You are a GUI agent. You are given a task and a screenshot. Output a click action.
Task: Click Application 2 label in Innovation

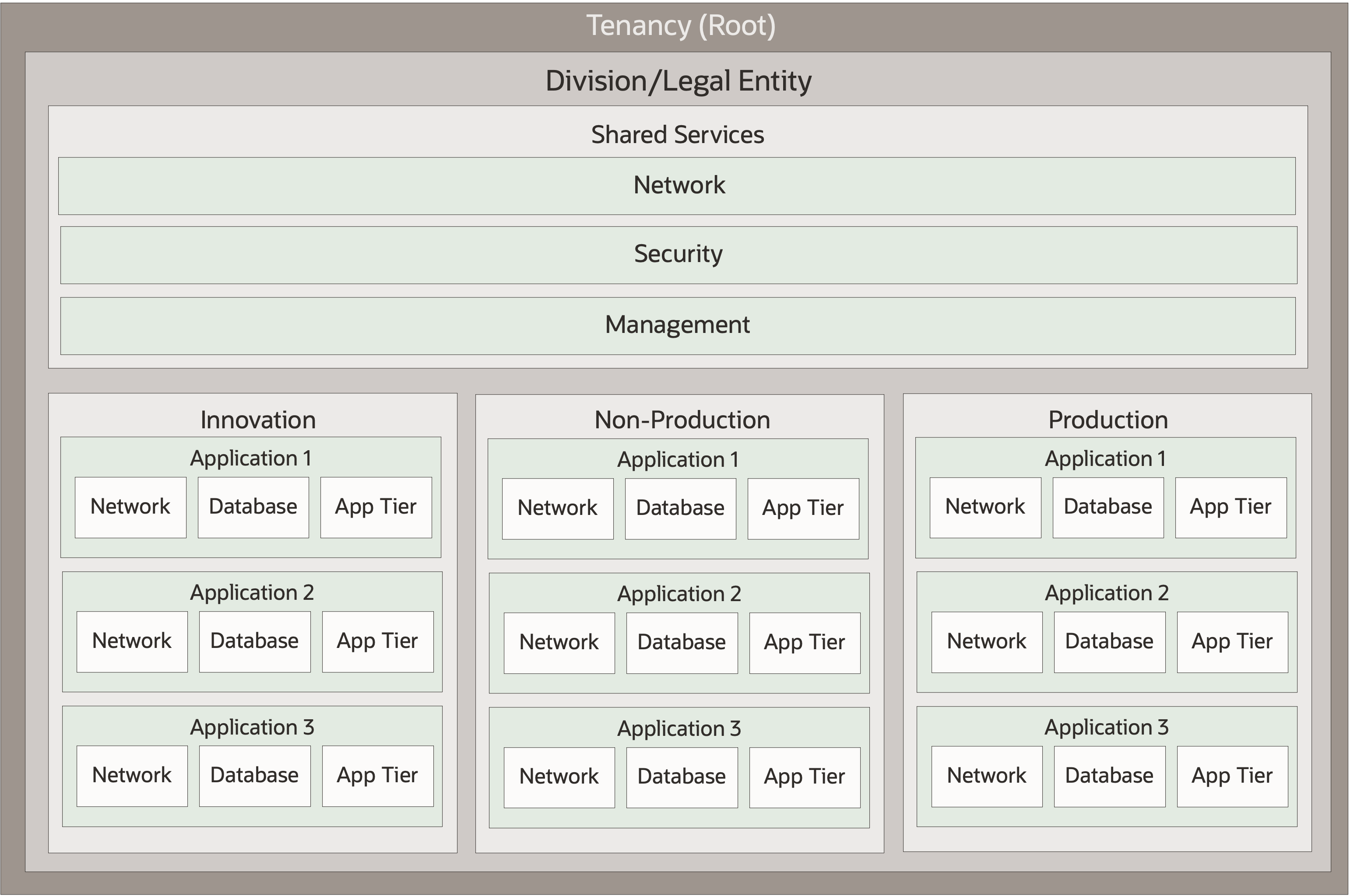[252, 592]
